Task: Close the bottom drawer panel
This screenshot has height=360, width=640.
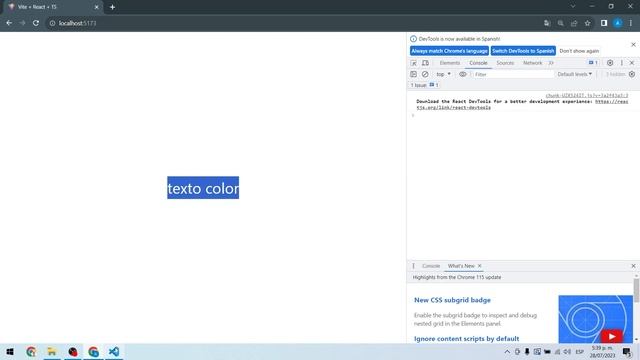Action: (633, 266)
